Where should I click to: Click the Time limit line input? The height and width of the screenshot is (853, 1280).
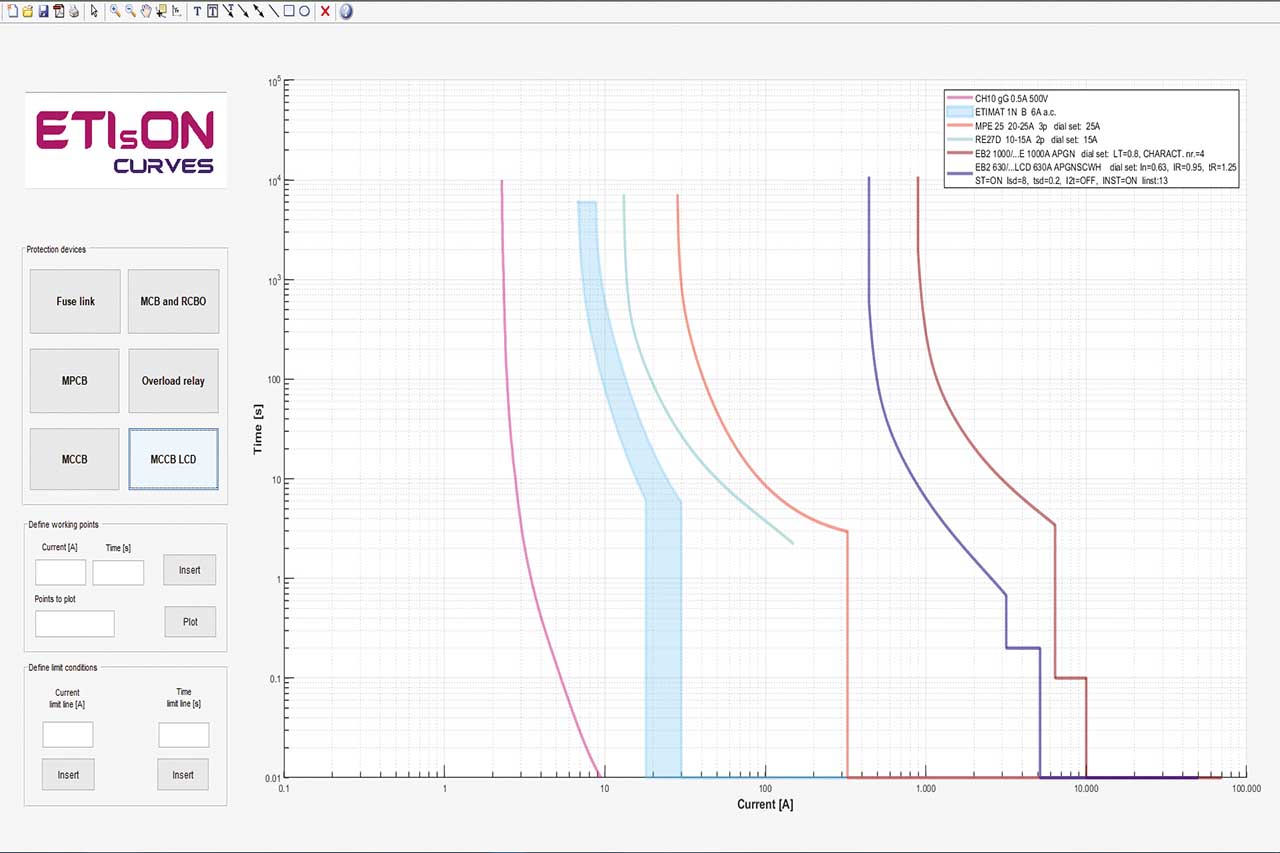[184, 735]
